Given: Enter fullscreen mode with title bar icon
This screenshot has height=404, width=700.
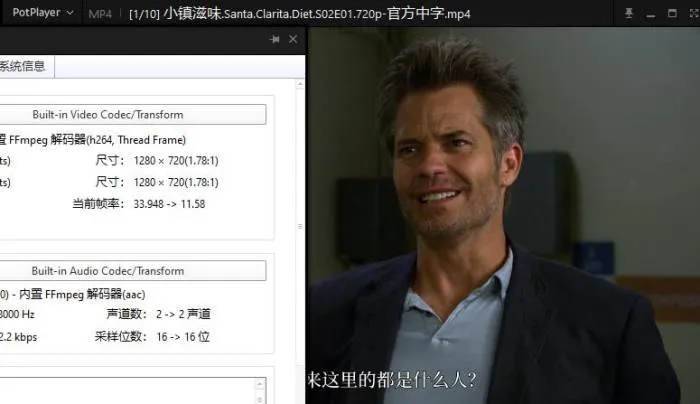Looking at the screenshot, I should [694, 13].
